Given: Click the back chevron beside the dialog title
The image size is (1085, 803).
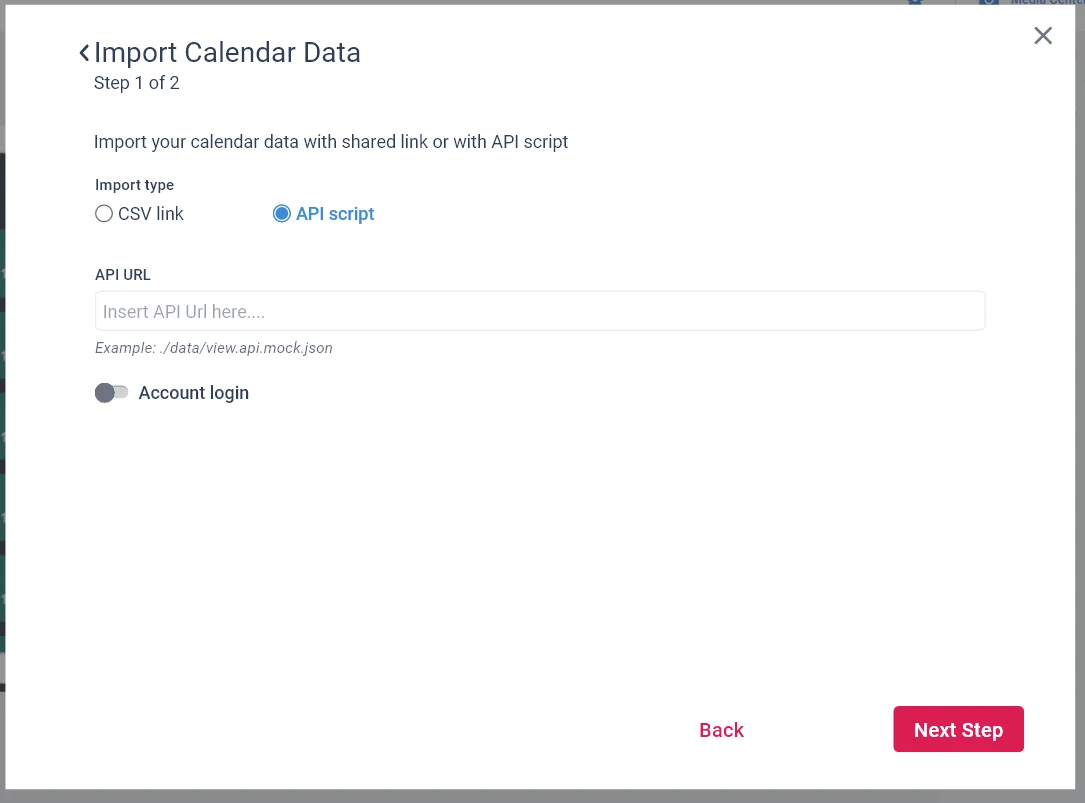Looking at the screenshot, I should 84,52.
